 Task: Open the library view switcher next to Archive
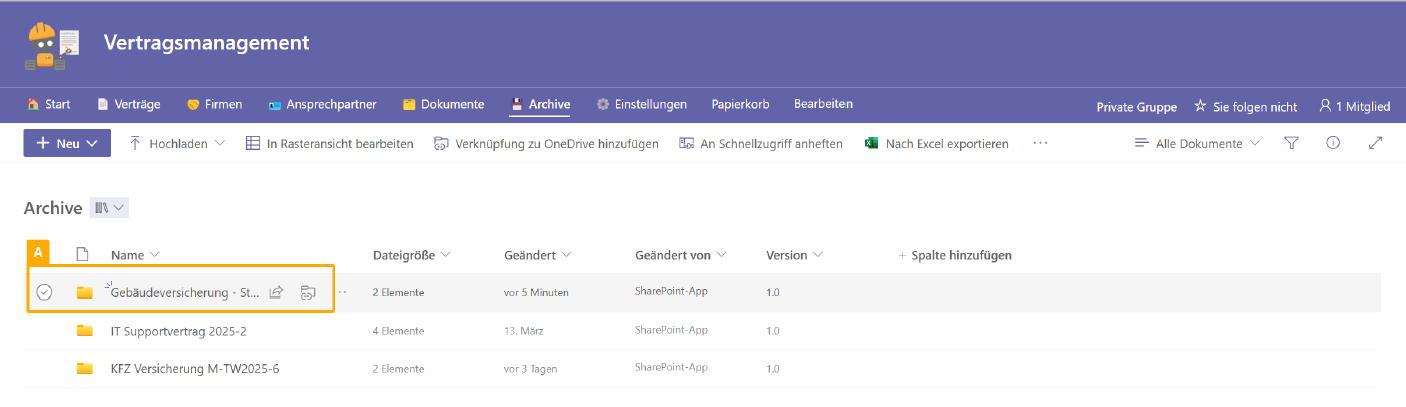click(x=109, y=208)
